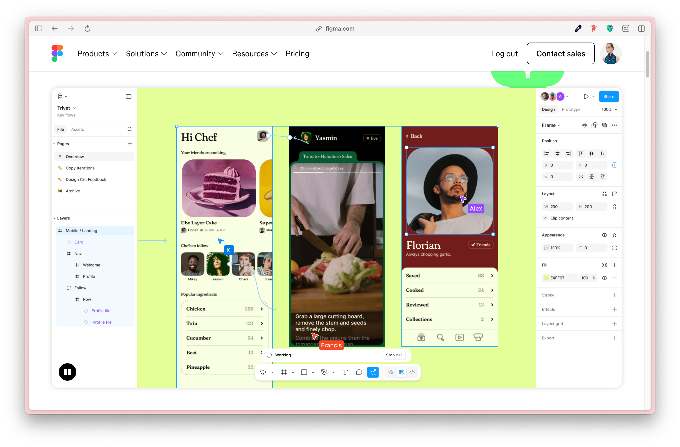Select the Move tool in bottom toolbar
The width and height of the screenshot is (680, 447).
(x=263, y=372)
